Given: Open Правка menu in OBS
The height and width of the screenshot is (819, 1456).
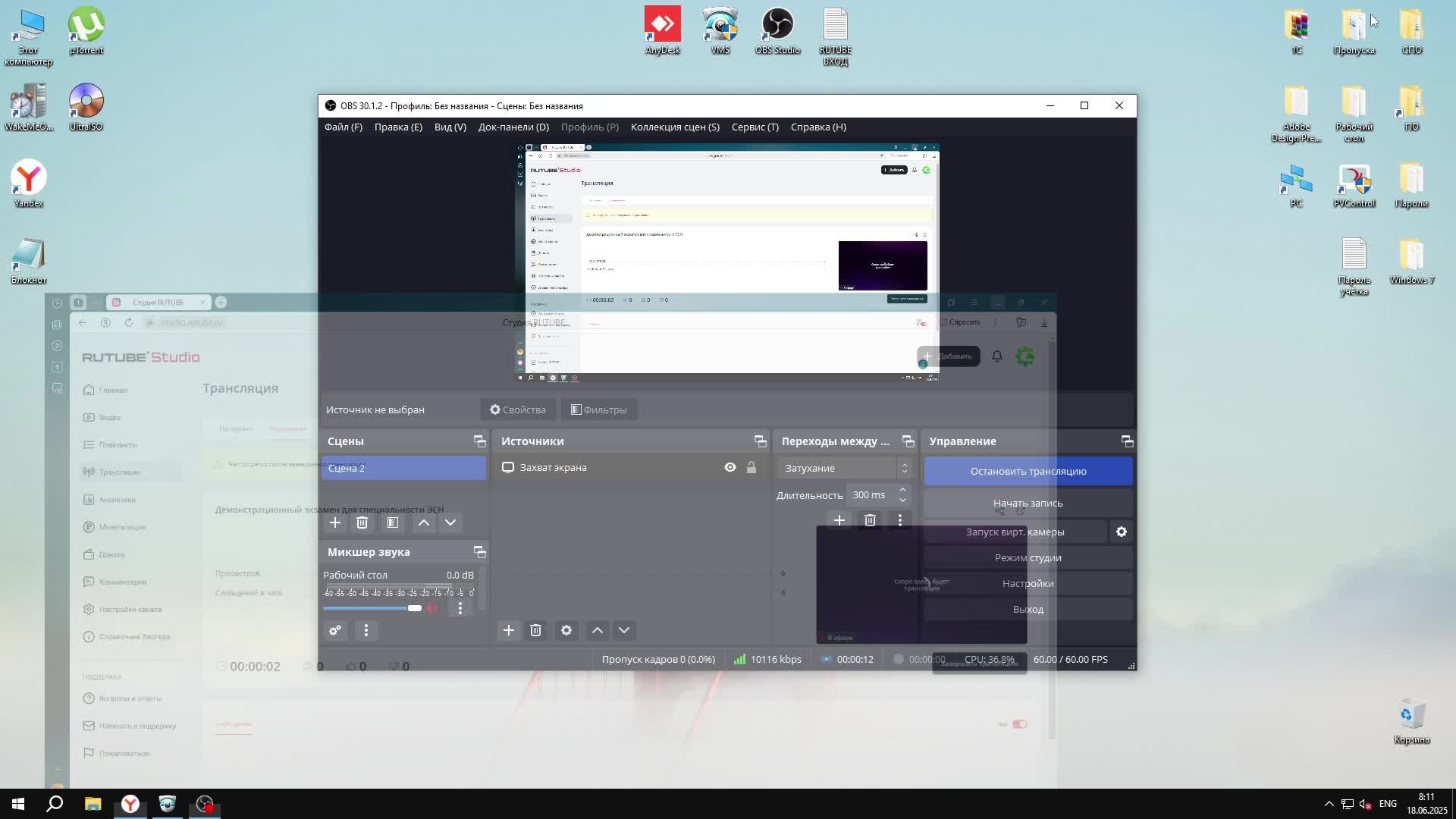Looking at the screenshot, I should (398, 127).
